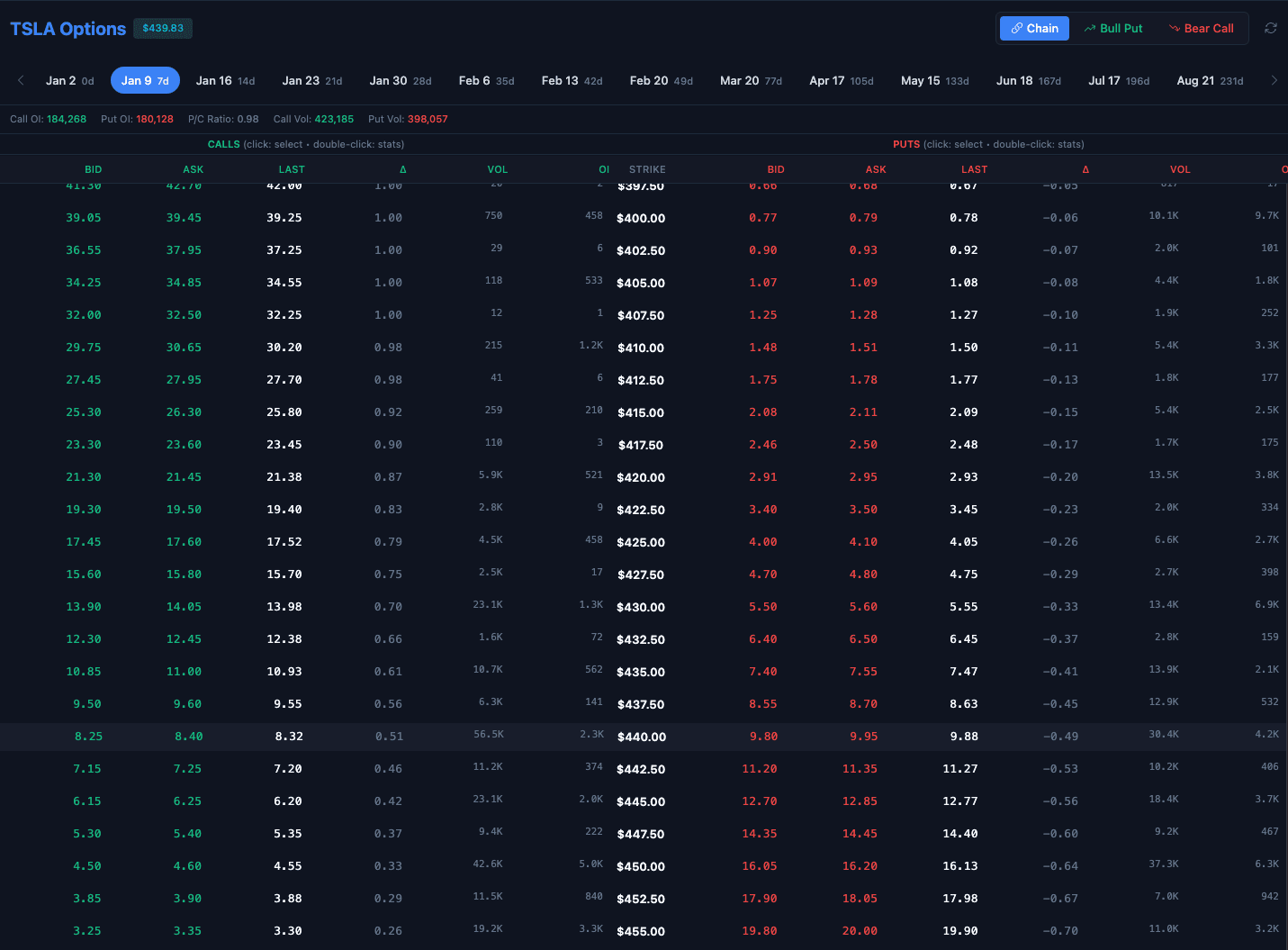Click the Call Vol value 423,185
Viewport: 1288px width, 950px height.
[x=334, y=119]
